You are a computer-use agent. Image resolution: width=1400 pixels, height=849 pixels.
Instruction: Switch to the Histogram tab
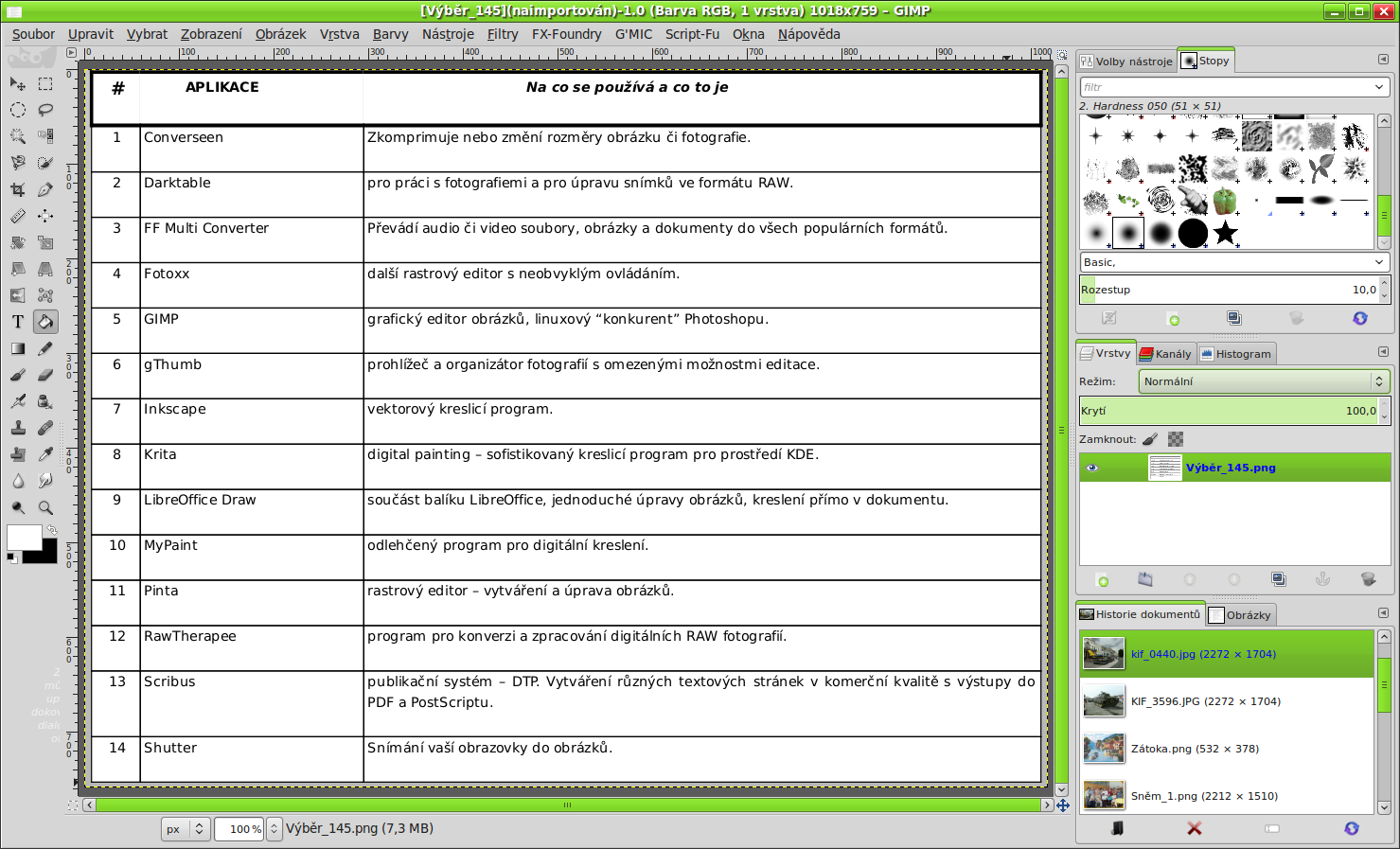1236,354
